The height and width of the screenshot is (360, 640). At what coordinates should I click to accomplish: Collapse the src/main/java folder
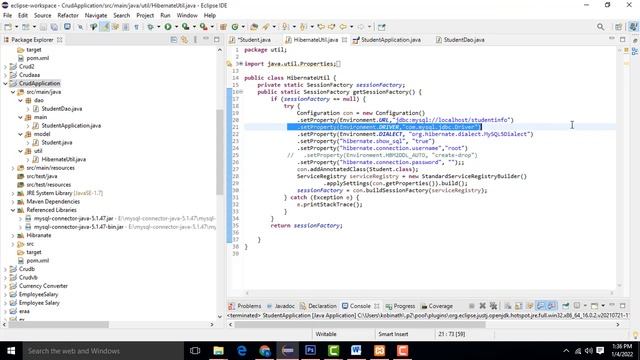[13, 92]
